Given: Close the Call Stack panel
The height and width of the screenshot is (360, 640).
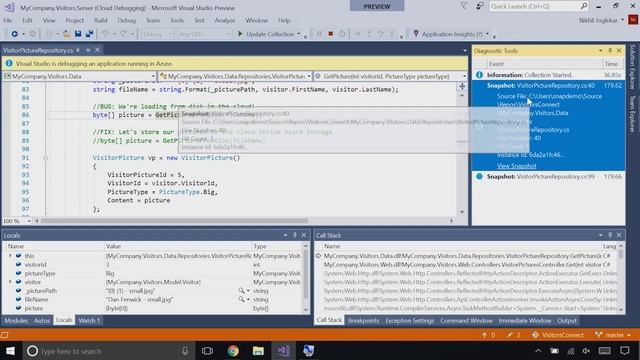Looking at the screenshot, I should tap(619, 235).
